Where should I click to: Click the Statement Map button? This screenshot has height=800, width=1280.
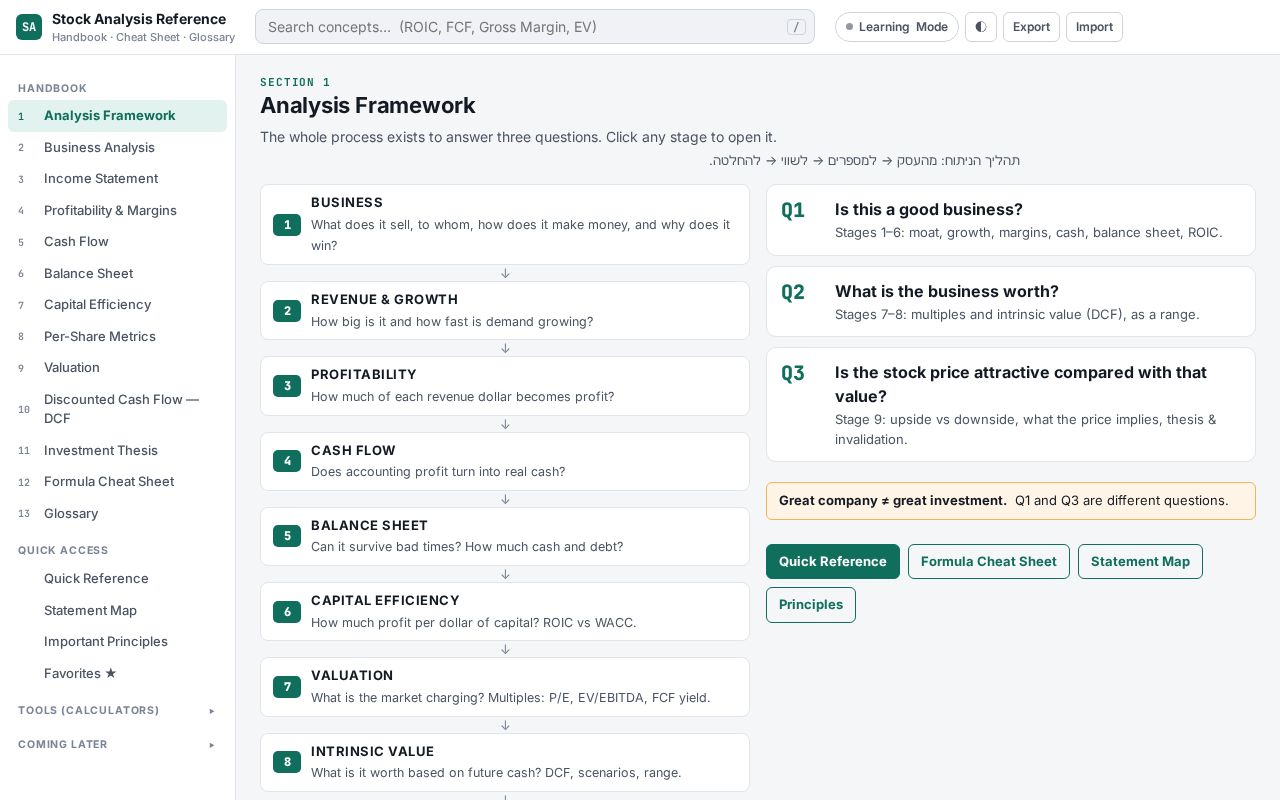click(1140, 561)
